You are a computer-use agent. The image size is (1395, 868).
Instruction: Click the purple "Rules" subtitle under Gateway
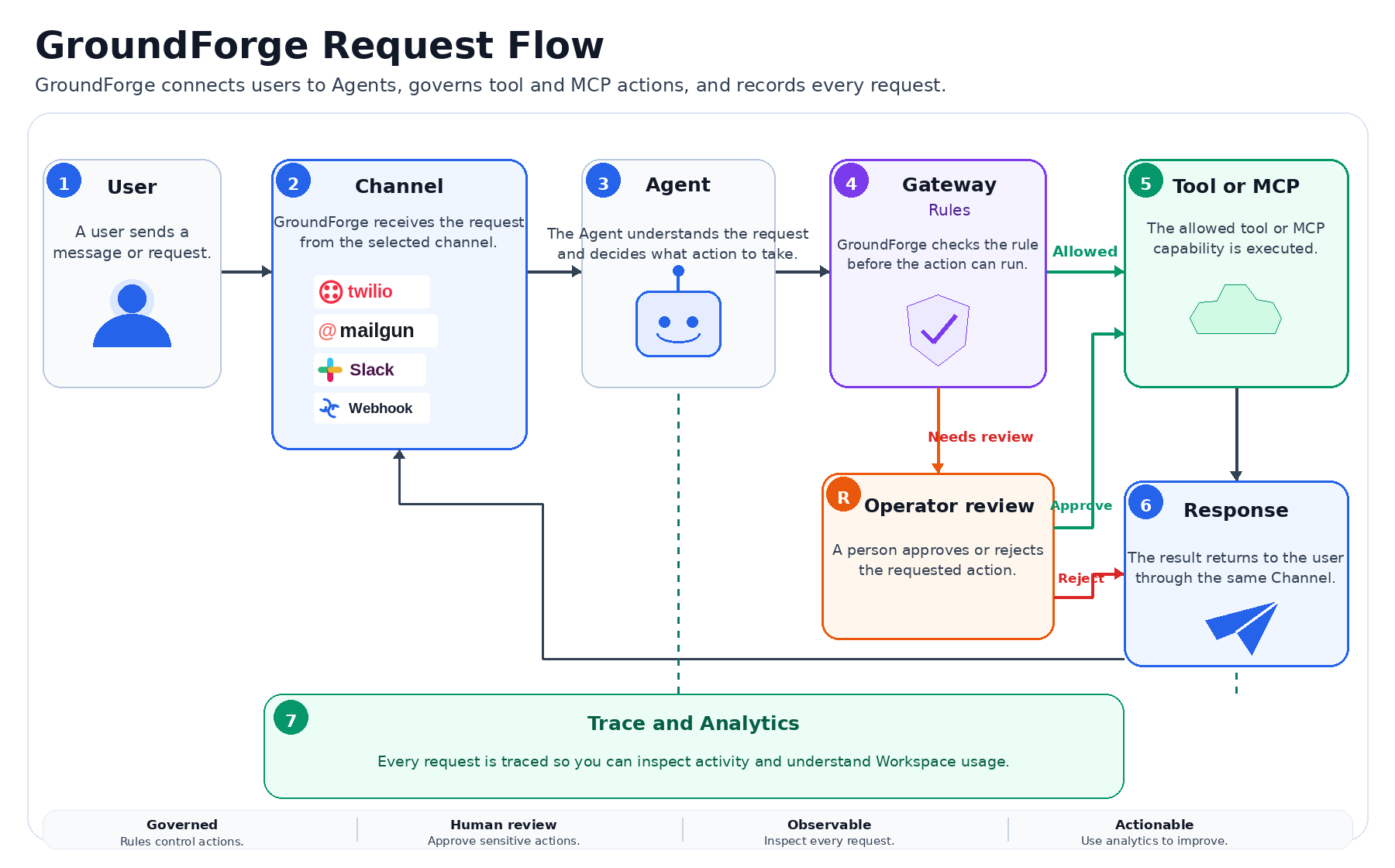click(949, 210)
